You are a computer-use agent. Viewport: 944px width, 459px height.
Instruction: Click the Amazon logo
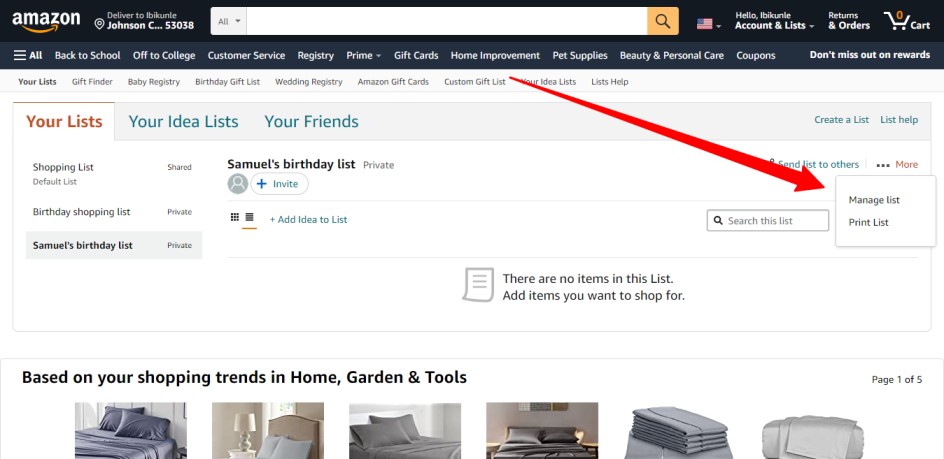(46, 22)
